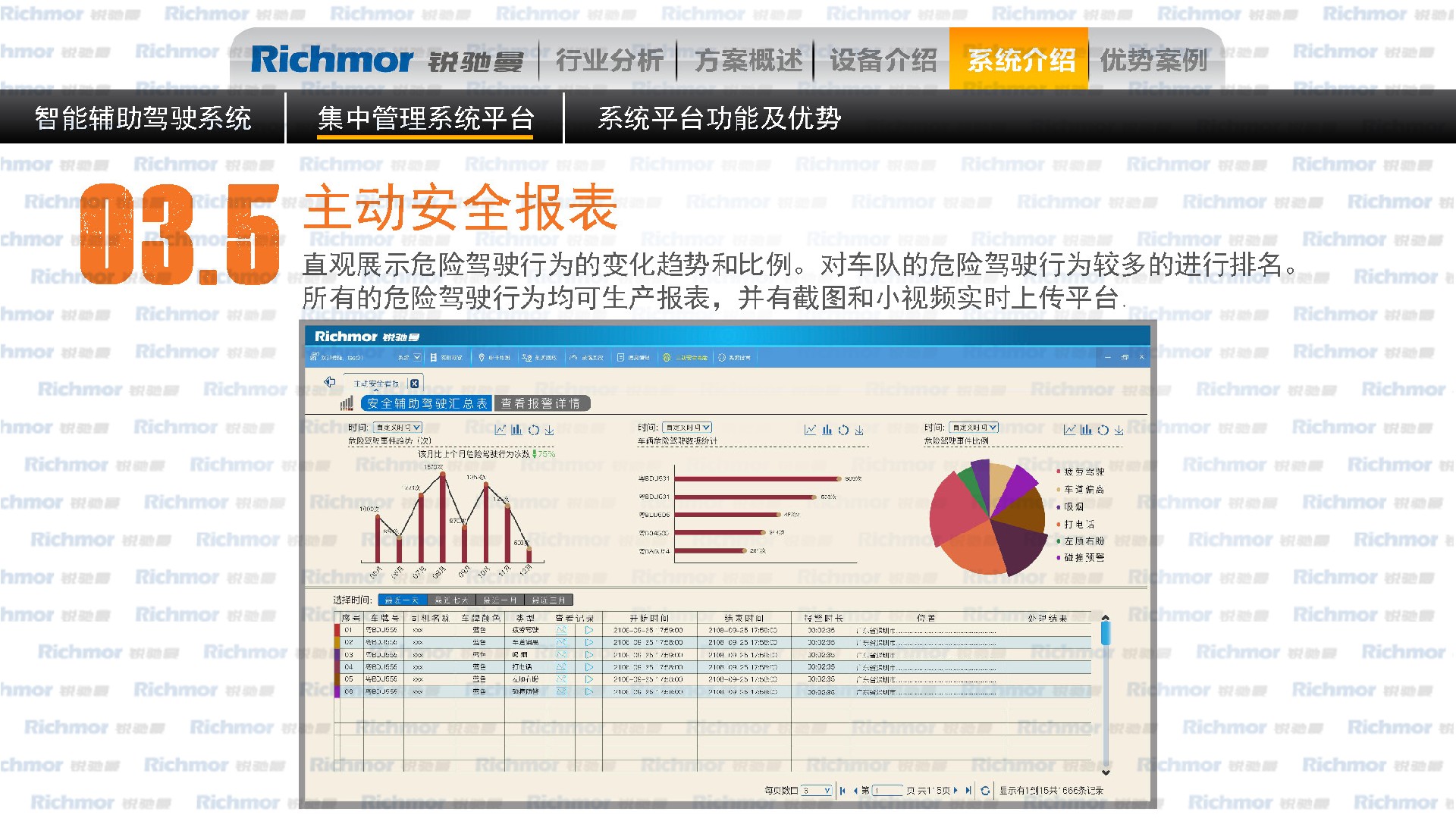Viewport: 1456px width, 818px height.
Task: Open the 智能辅助驾驶系统 sub-section
Action: pos(143,118)
